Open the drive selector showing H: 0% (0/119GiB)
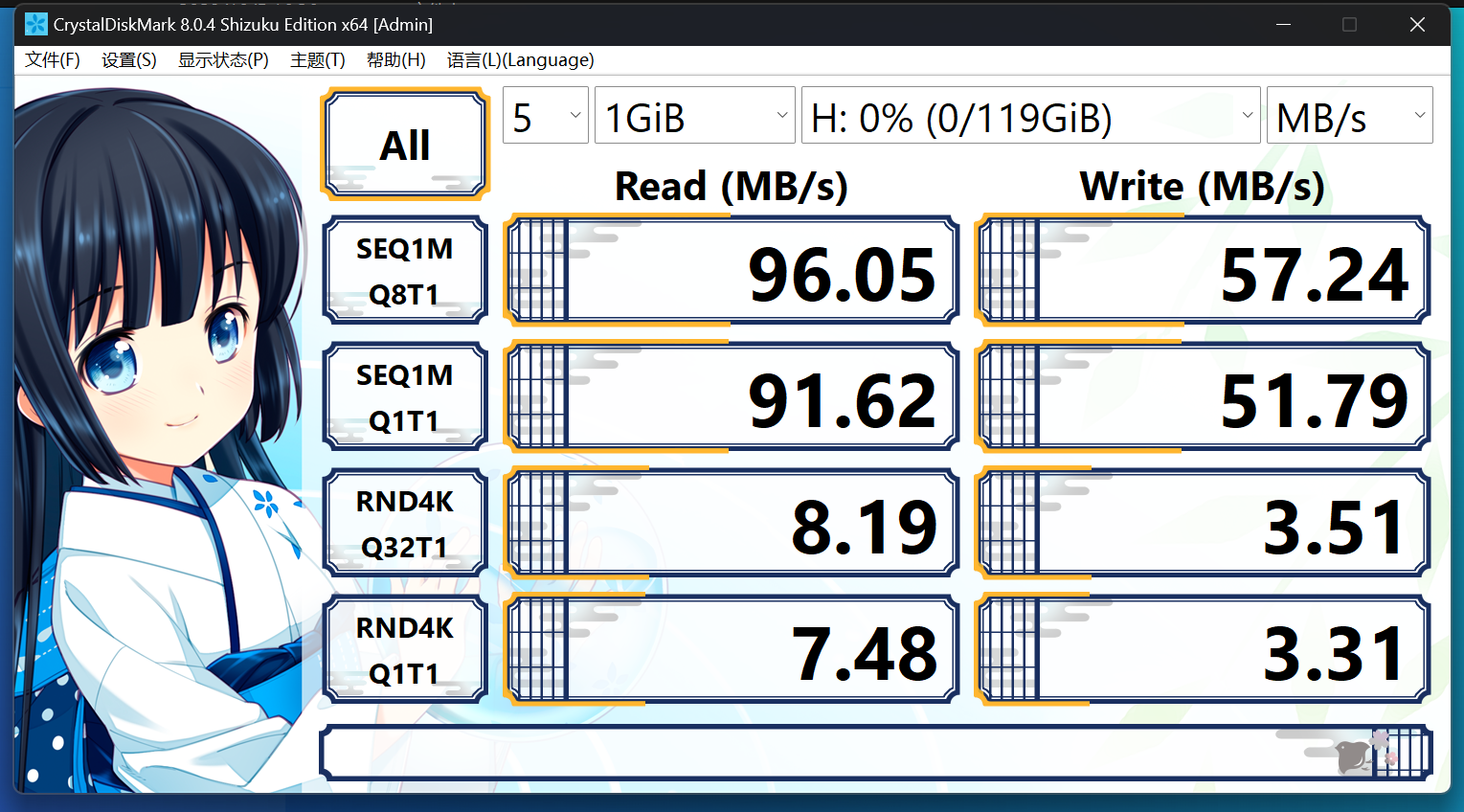 pos(1031,115)
